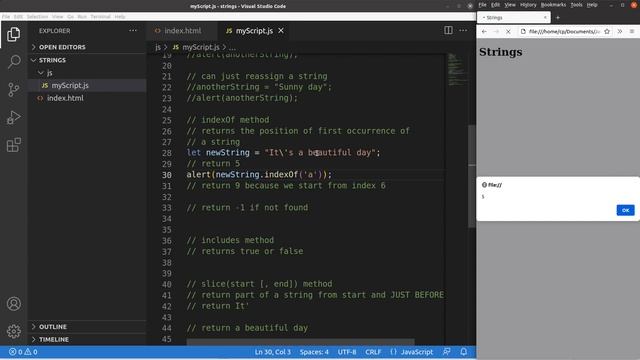Open VS Code Terminal menu
The width and height of the screenshot is (640, 360).
pos(100,17)
